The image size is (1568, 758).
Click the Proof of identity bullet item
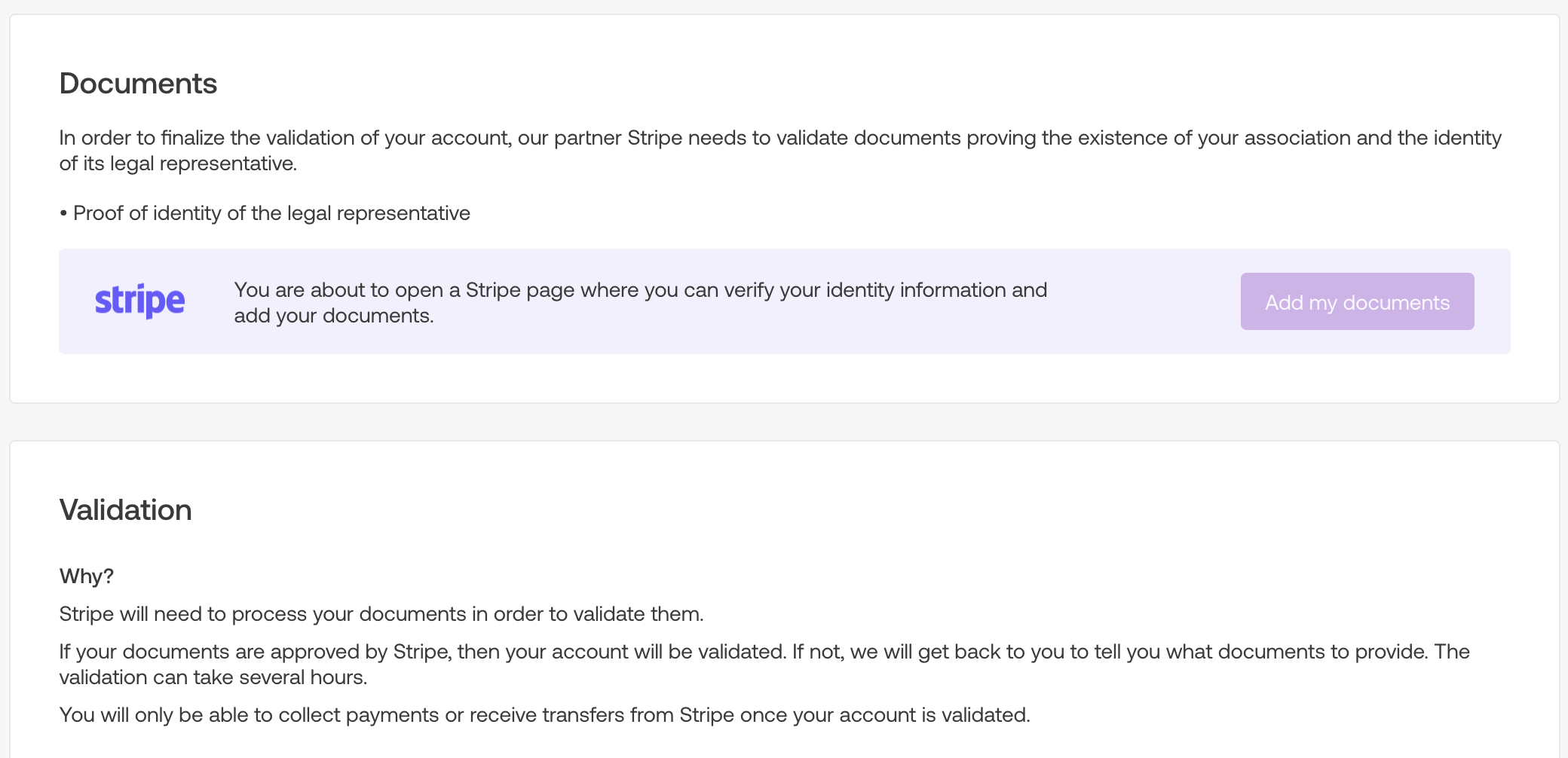pyautogui.click(x=271, y=213)
